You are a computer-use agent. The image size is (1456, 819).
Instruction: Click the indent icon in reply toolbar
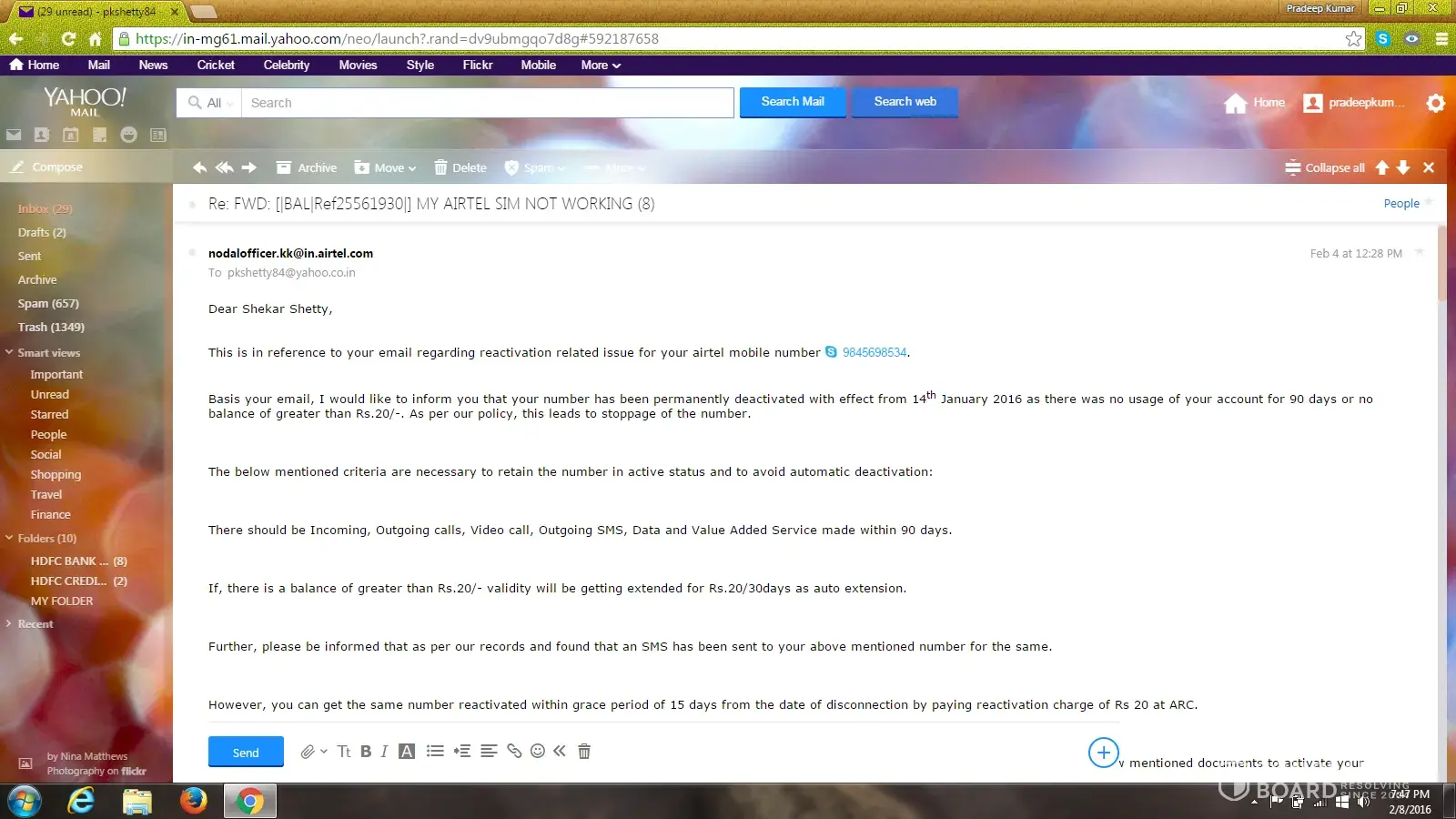coord(462,752)
